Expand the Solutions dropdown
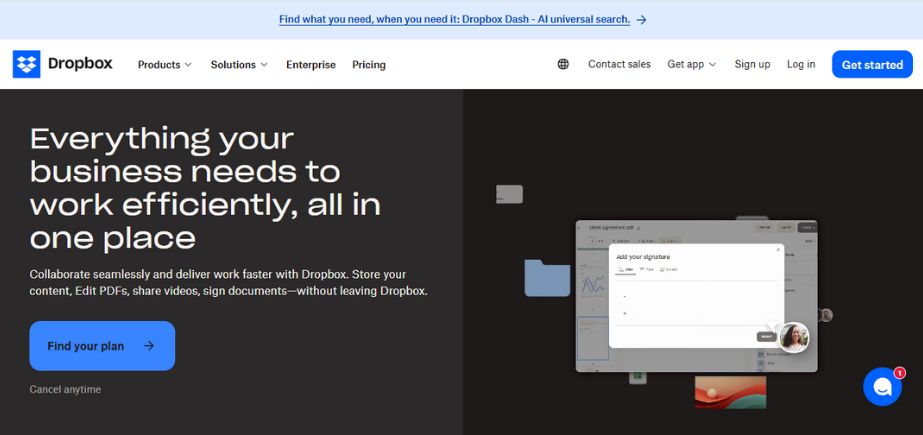Screen dimensions: 923x435 pos(240,65)
